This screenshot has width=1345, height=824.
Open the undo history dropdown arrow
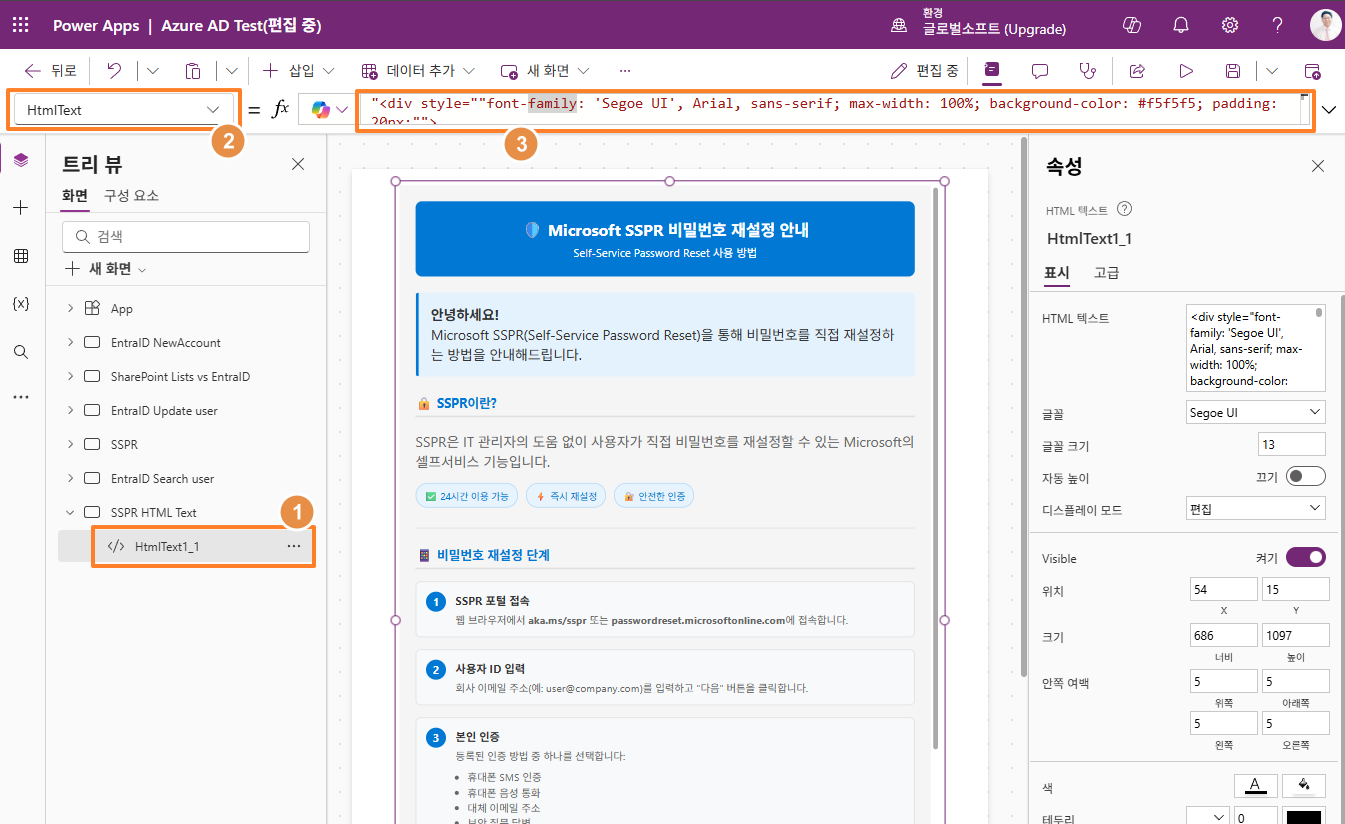(x=153, y=71)
